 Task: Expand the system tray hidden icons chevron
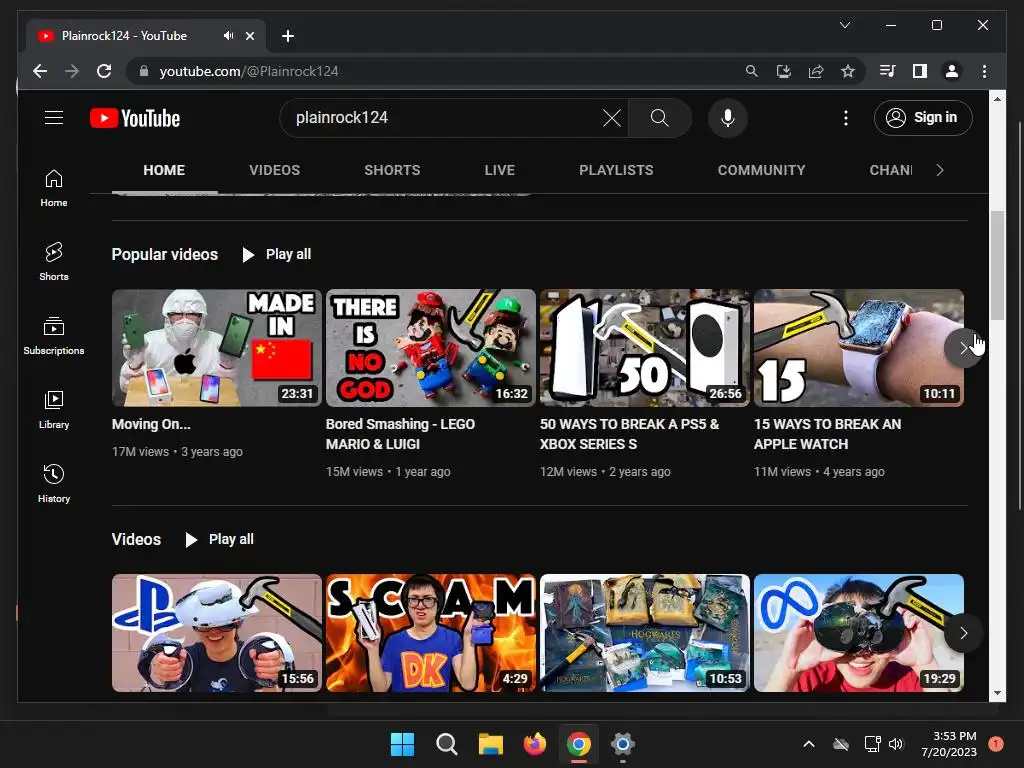(808, 744)
